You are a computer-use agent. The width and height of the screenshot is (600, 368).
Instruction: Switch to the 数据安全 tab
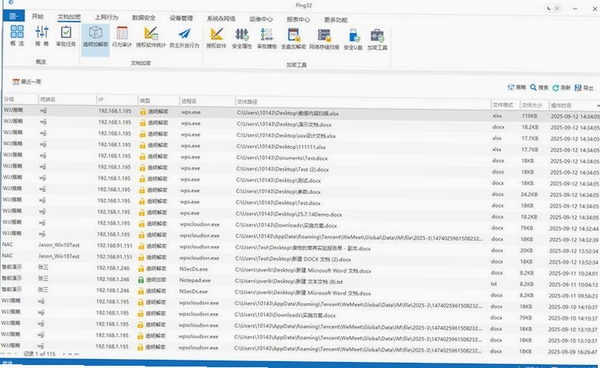point(144,18)
